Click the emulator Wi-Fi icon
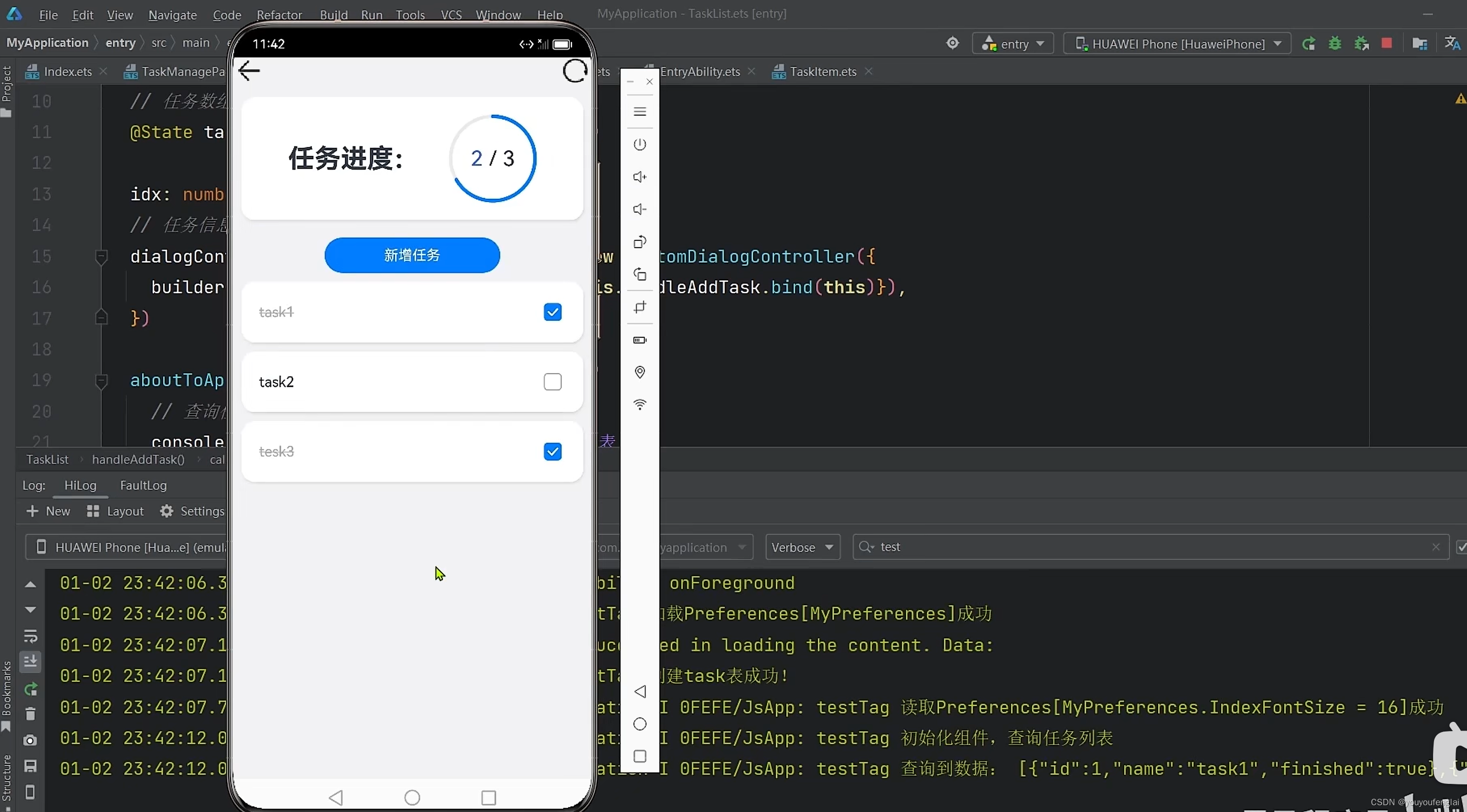 (640, 405)
